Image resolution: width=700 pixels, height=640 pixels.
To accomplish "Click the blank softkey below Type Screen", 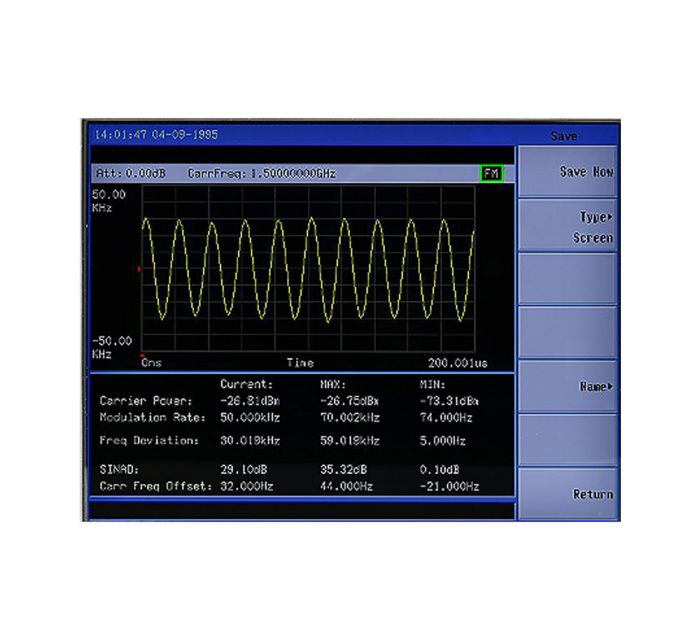I will 567,279.
